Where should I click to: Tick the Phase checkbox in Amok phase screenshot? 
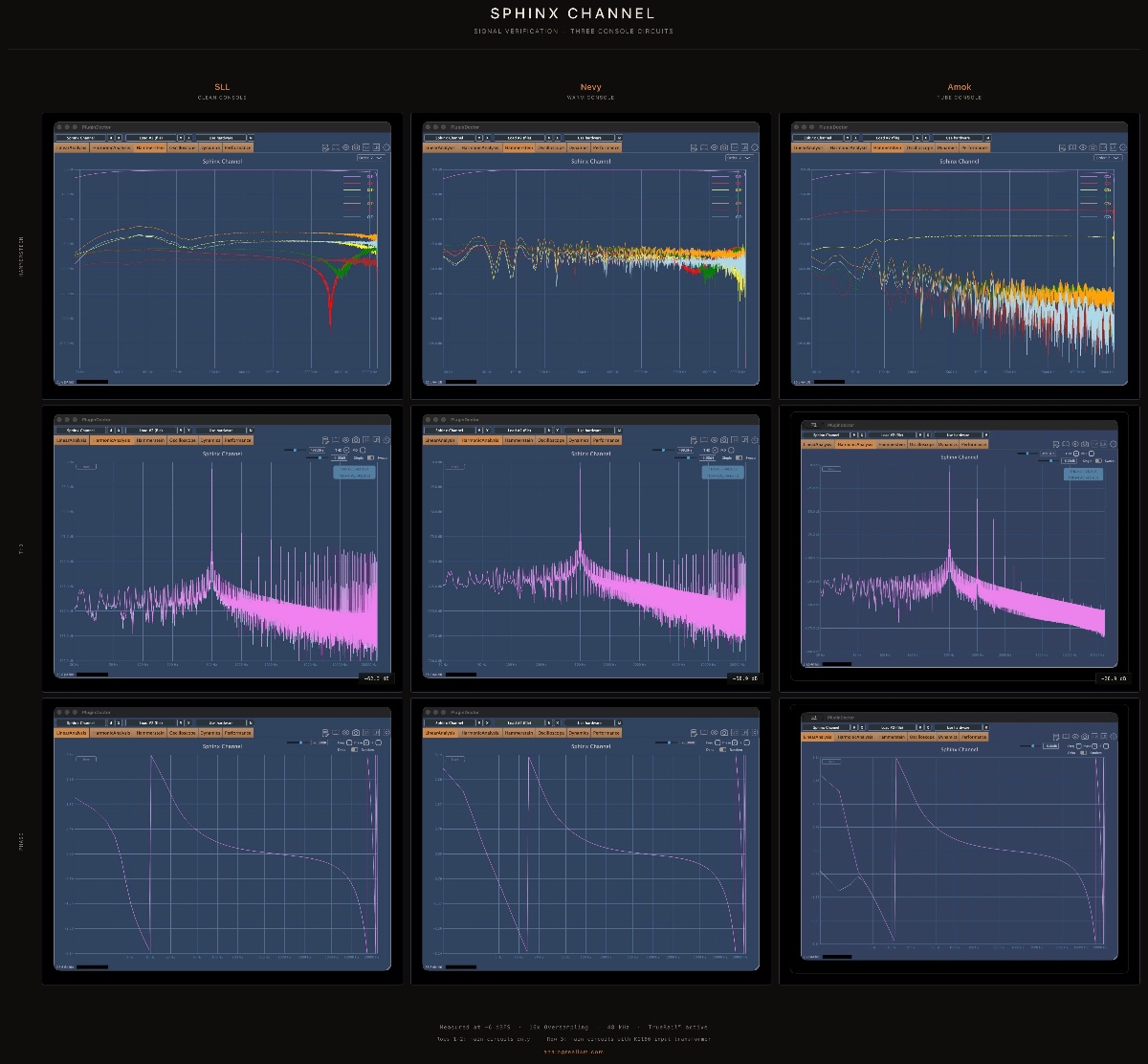click(1094, 746)
